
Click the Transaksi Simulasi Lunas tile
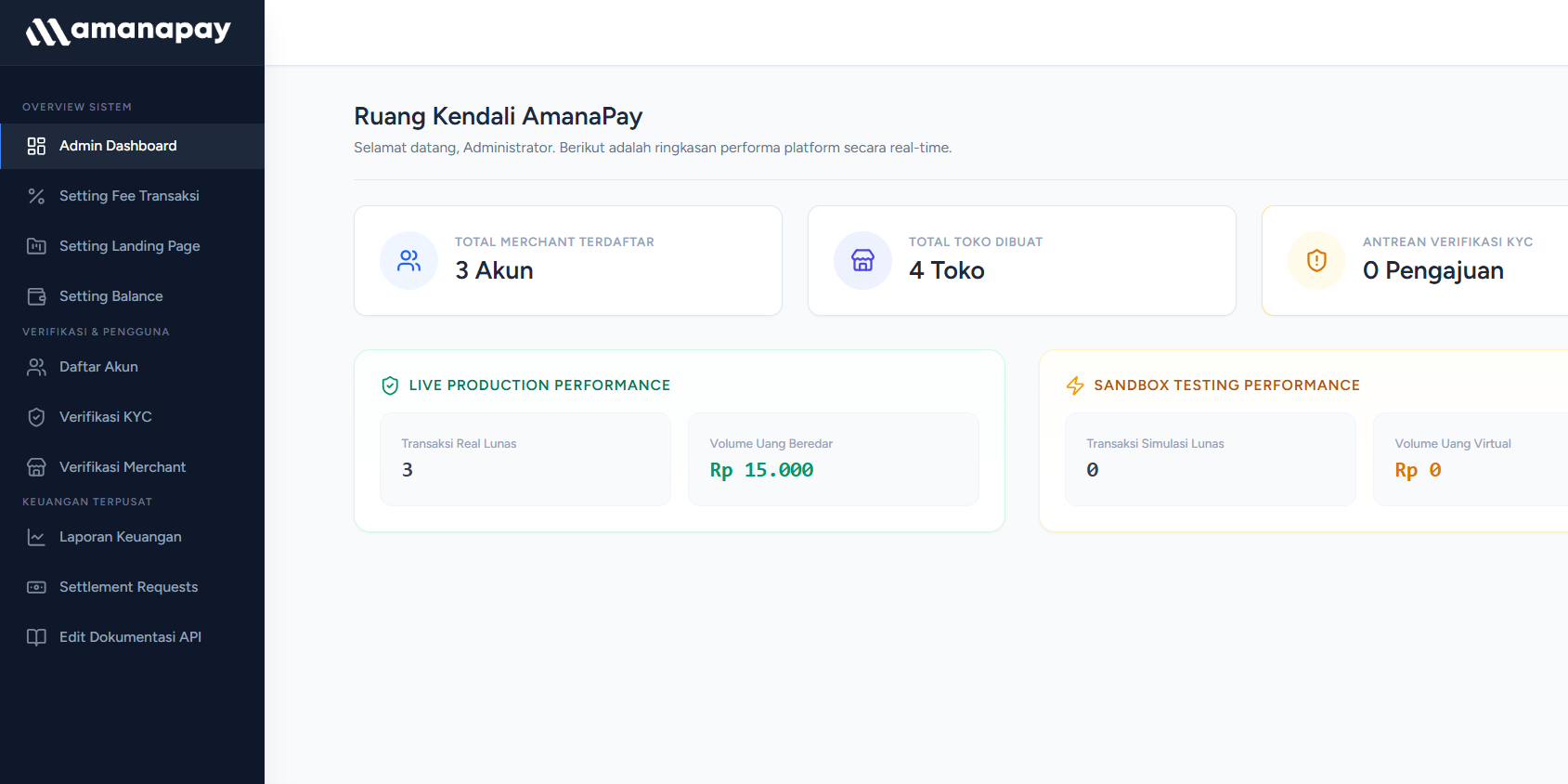coord(1211,459)
